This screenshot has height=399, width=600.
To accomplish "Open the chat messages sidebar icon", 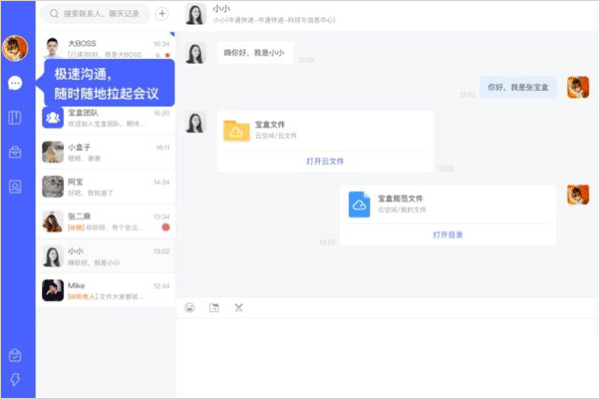I will click(15, 83).
